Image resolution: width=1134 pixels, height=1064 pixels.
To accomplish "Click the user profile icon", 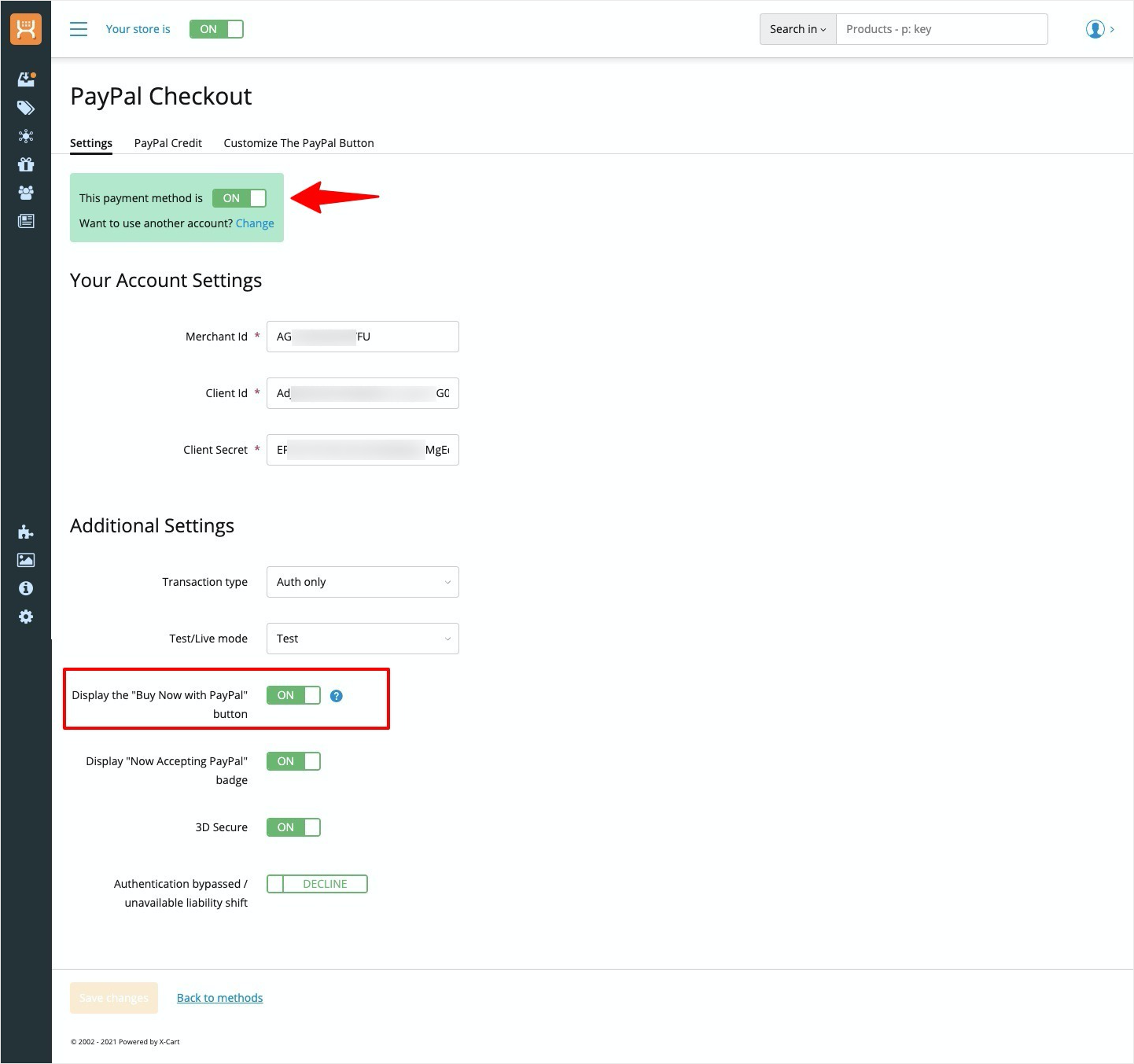I will [1095, 29].
